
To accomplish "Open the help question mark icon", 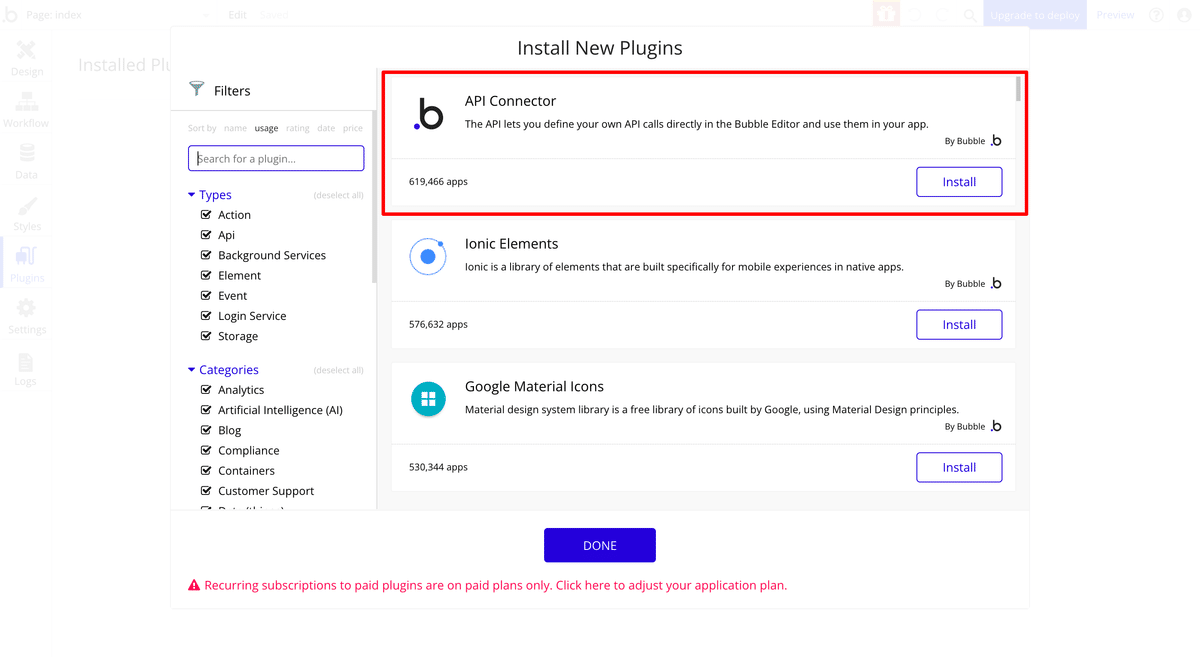I will 1156,15.
